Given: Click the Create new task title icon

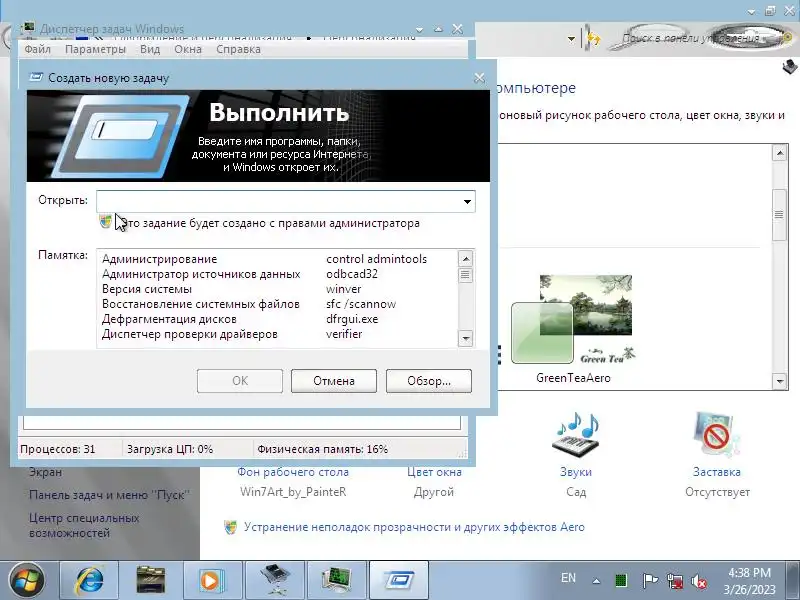Looking at the screenshot, I should pyautogui.click(x=36, y=78).
